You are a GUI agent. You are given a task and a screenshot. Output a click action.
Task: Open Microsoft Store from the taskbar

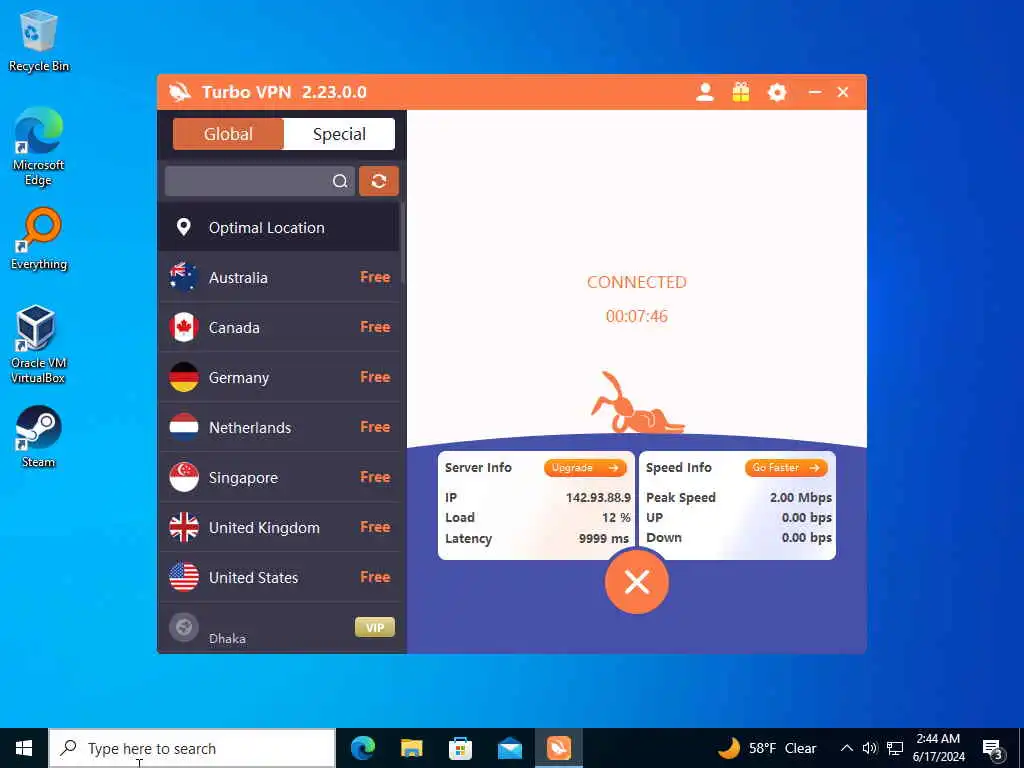pos(460,748)
